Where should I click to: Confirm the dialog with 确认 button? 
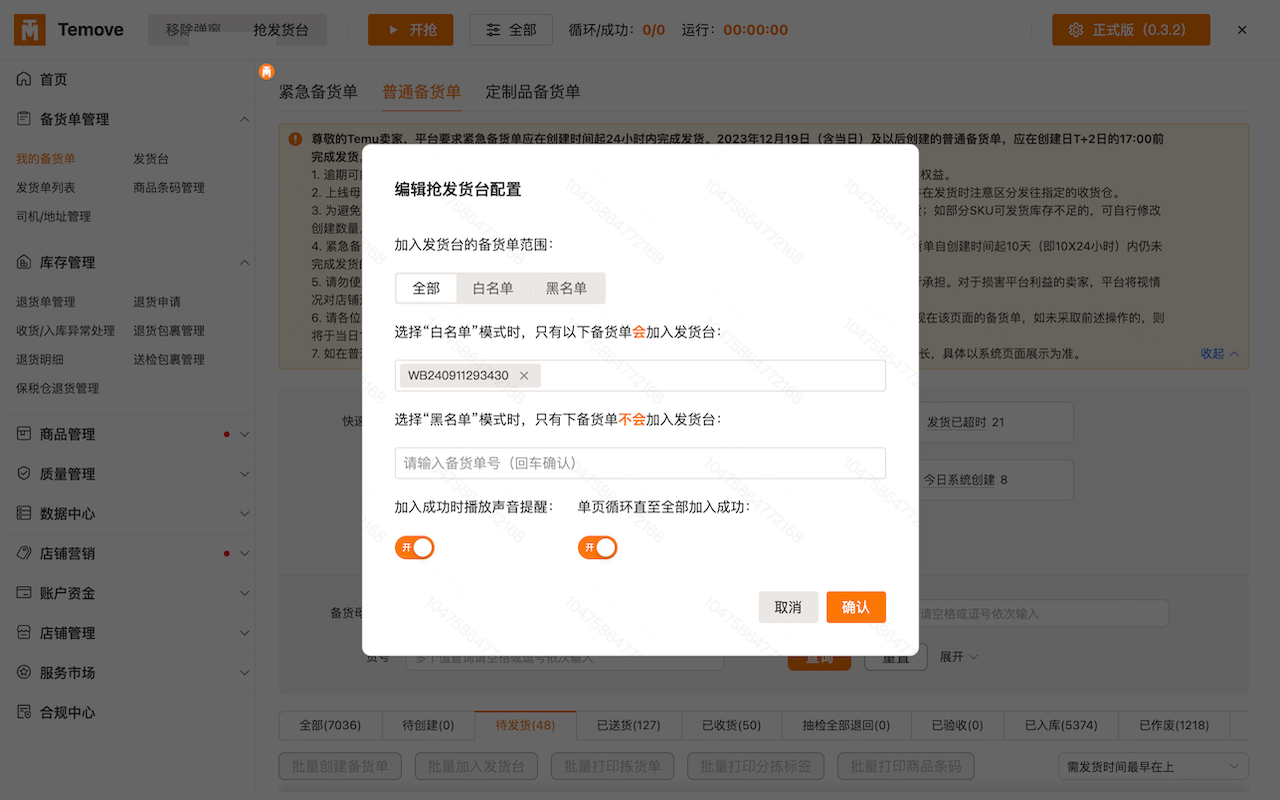(855, 607)
